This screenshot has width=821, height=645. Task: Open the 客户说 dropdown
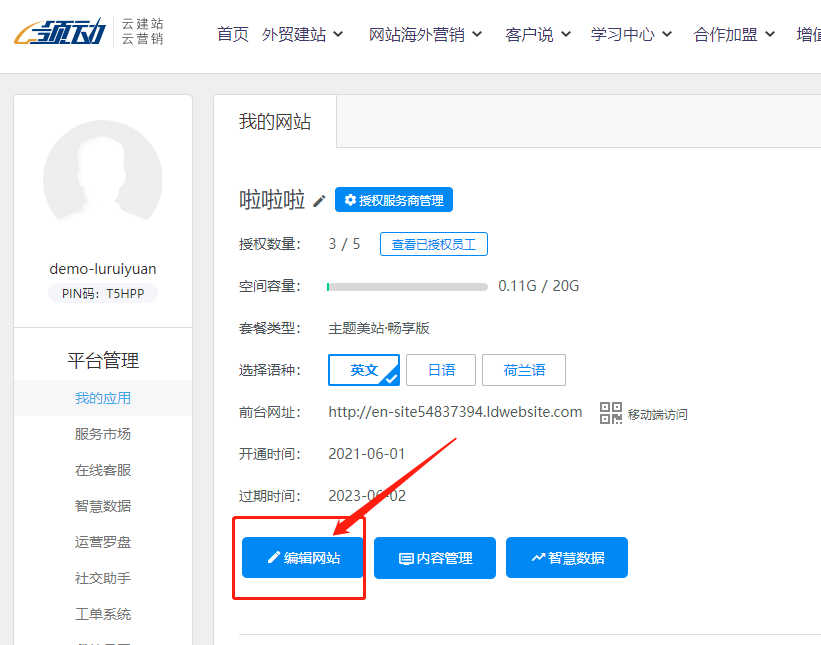click(538, 34)
